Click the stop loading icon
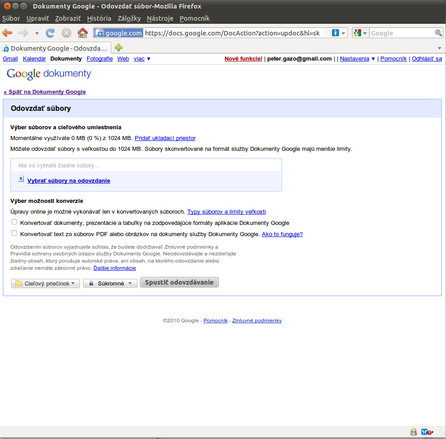 click(66, 33)
